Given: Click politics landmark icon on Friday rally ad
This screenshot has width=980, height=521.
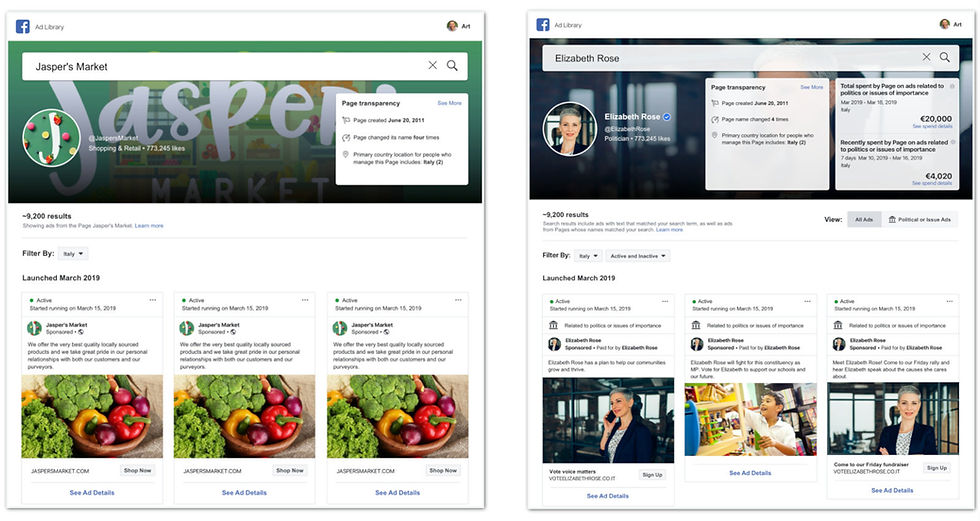Looking at the screenshot, I should pyautogui.click(x=838, y=325).
